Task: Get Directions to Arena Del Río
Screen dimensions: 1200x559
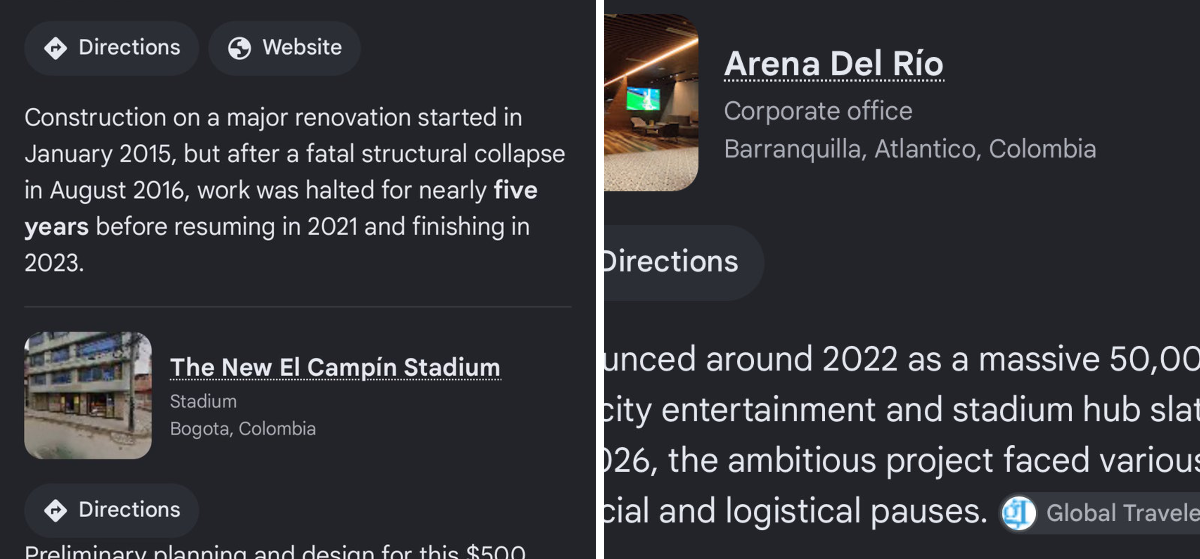Action: point(683,262)
